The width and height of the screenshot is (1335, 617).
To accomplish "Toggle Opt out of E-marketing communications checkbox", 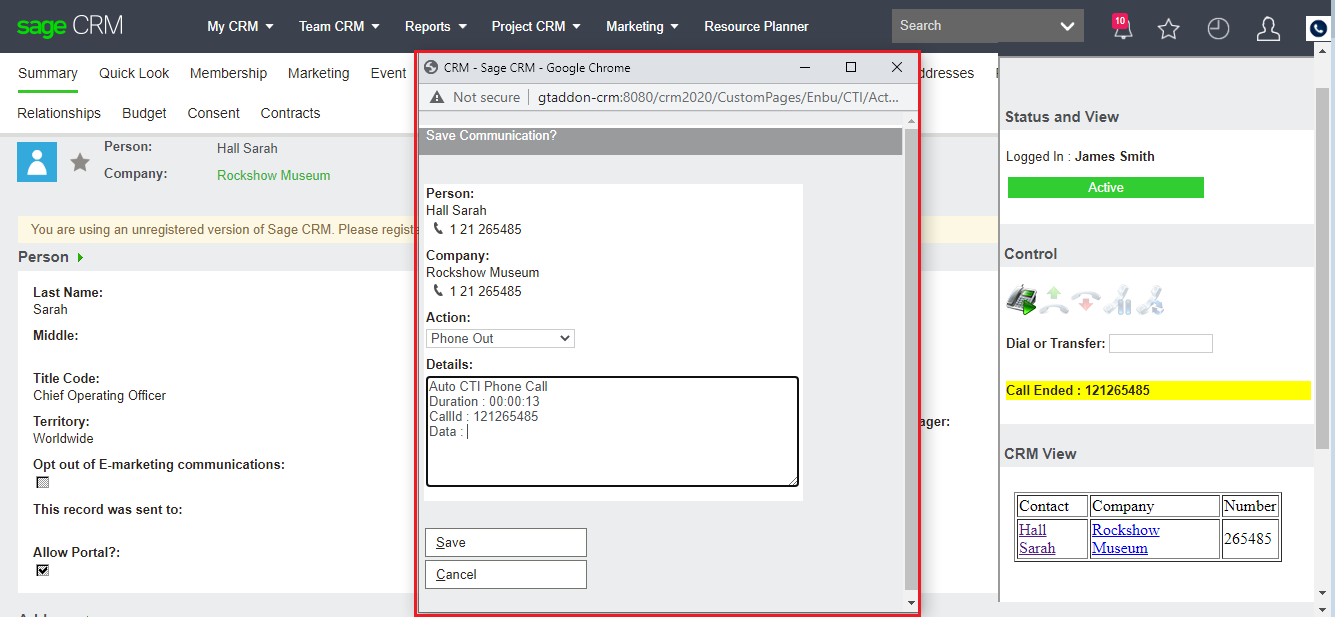I will click(x=42, y=482).
